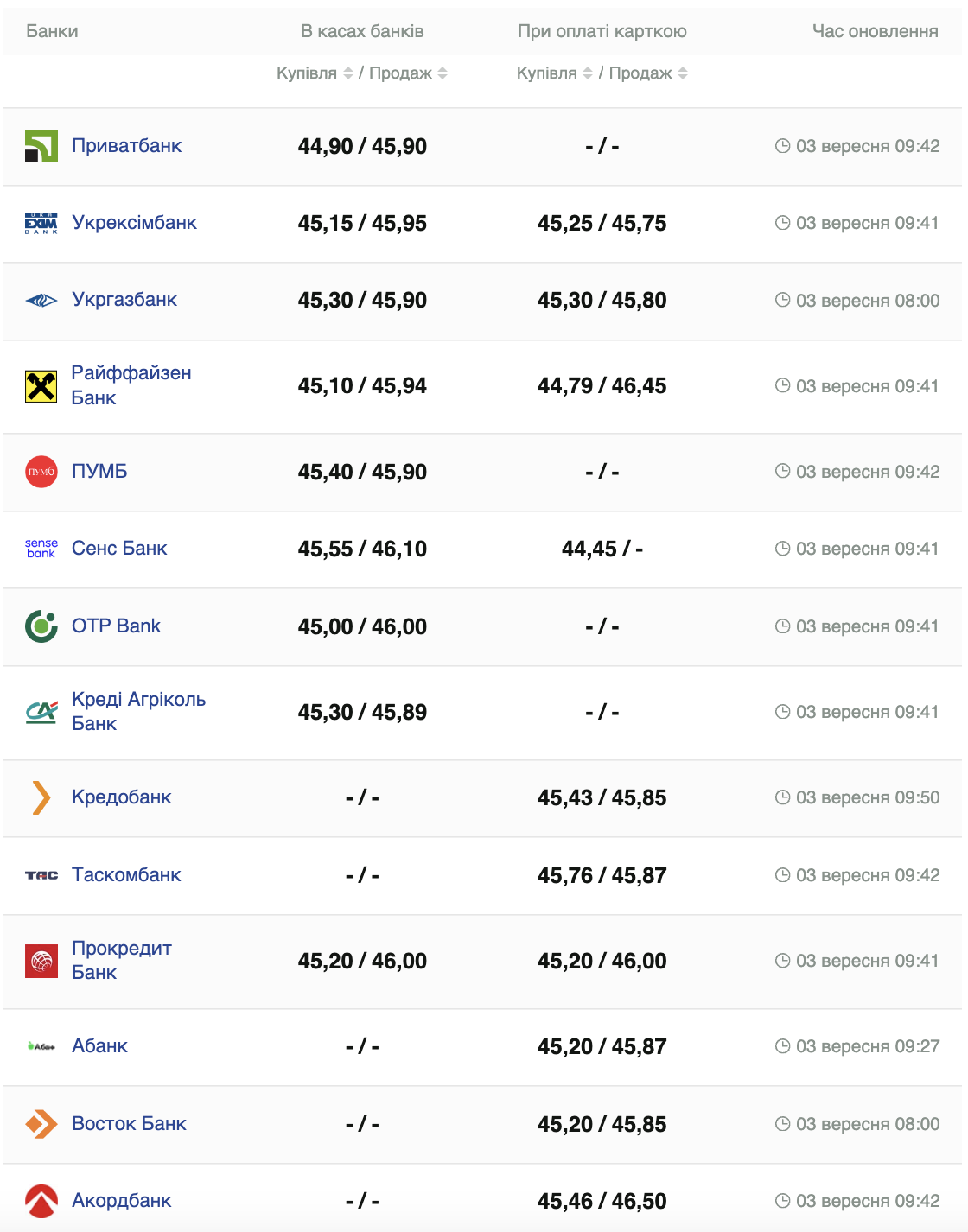The image size is (968, 1232).
Task: Click the Кредобанк orange chevron logo
Action: [x=41, y=797]
